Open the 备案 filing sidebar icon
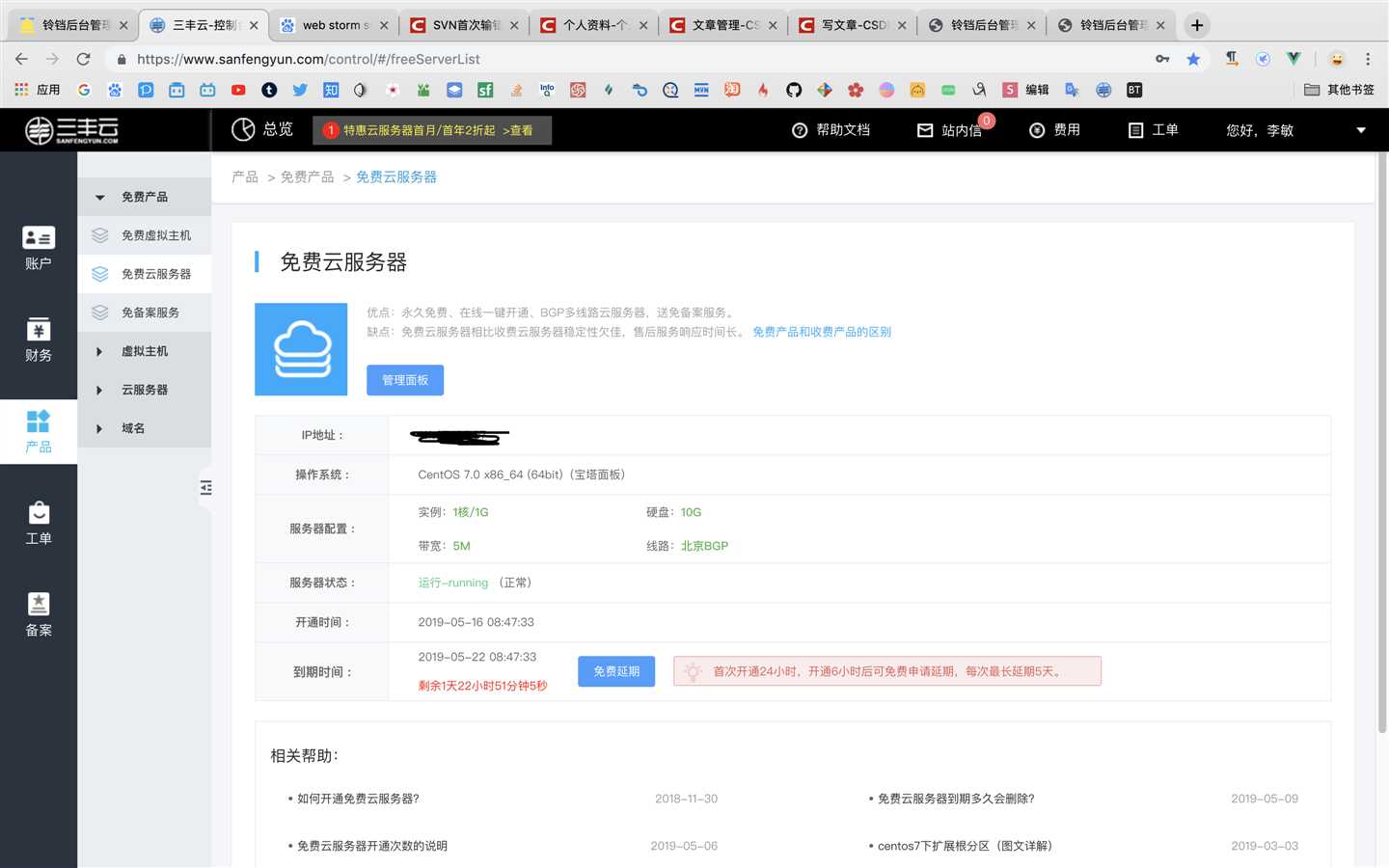 [x=39, y=615]
